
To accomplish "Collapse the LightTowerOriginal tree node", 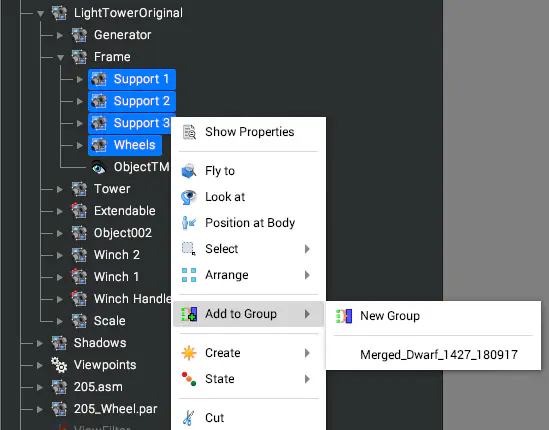I will tap(41, 14).
